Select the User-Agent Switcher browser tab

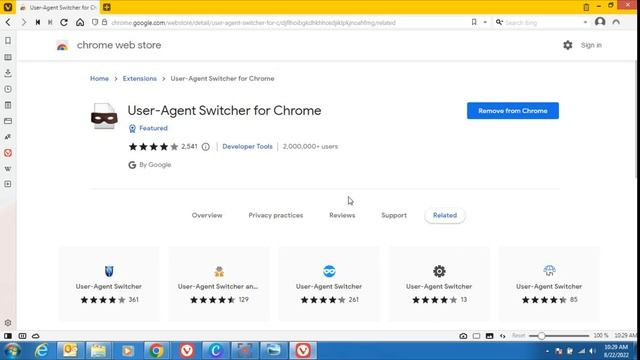tap(58, 7)
